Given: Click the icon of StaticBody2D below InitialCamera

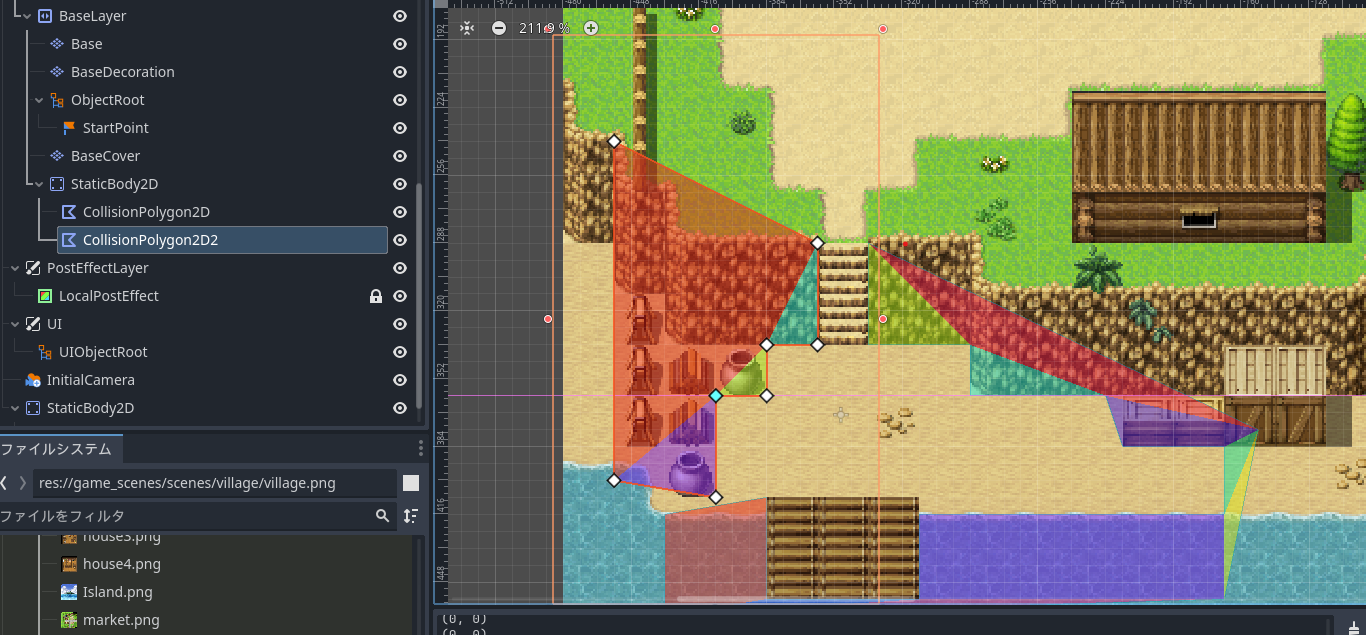Looking at the screenshot, I should 32,408.
